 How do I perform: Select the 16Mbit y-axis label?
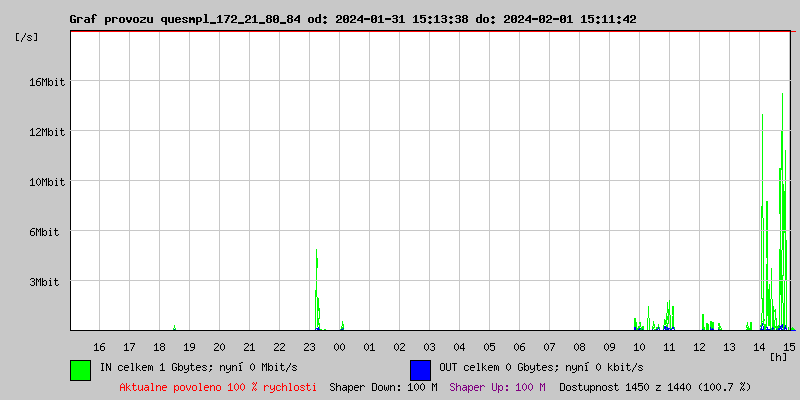coord(46,82)
